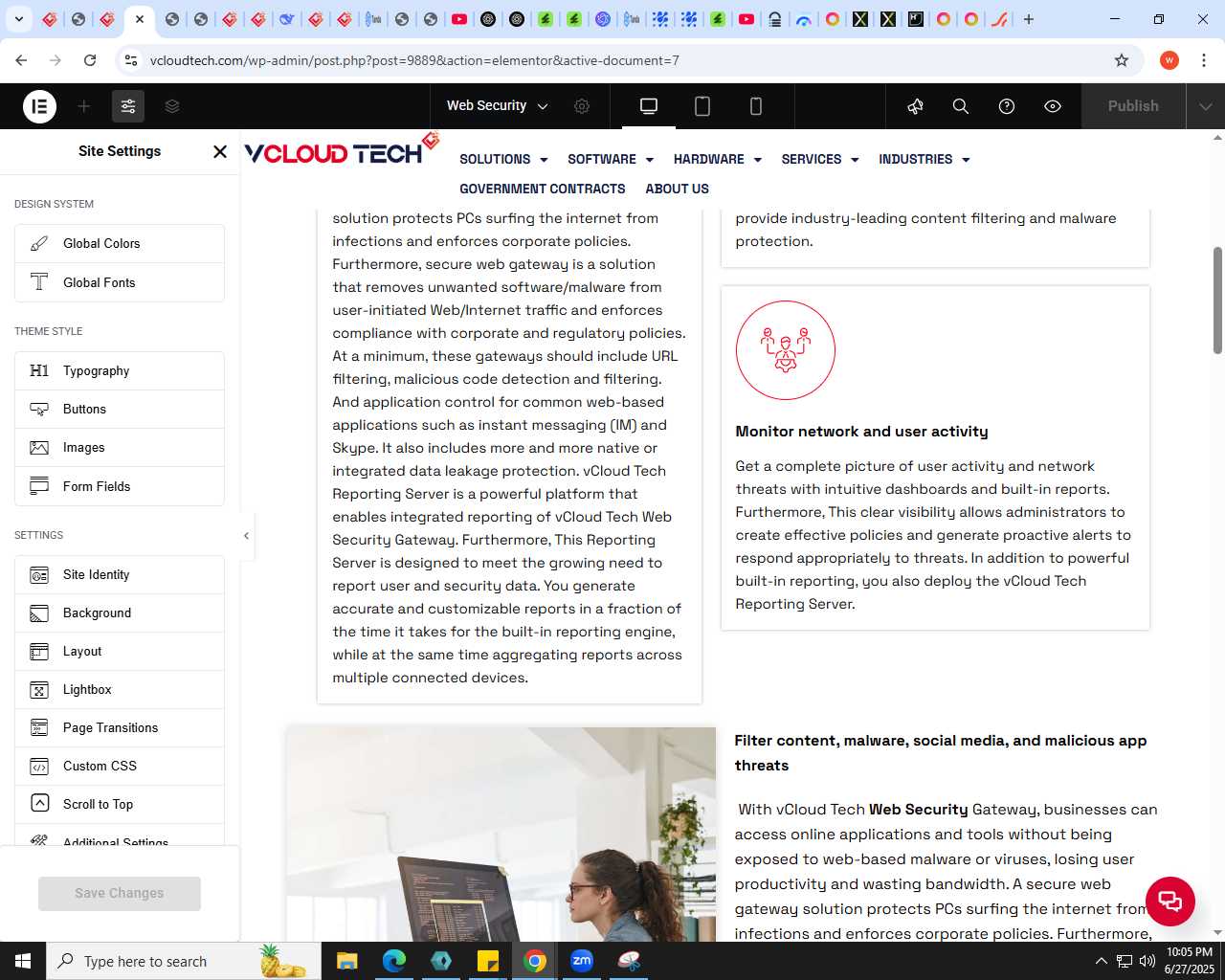Click the Global Colors brush icon

[x=39, y=244]
